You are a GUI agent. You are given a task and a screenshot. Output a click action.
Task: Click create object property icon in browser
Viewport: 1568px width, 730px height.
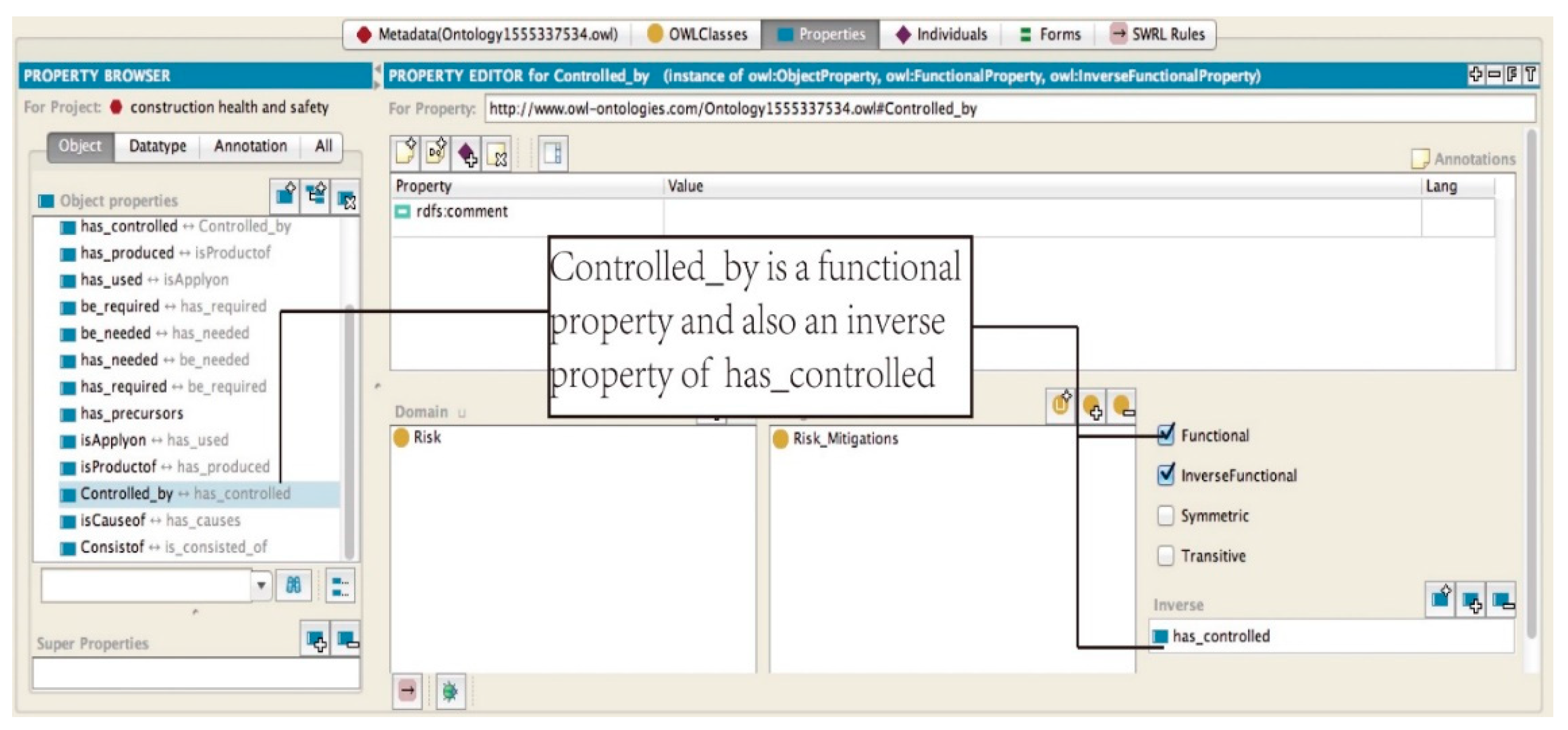(x=285, y=196)
